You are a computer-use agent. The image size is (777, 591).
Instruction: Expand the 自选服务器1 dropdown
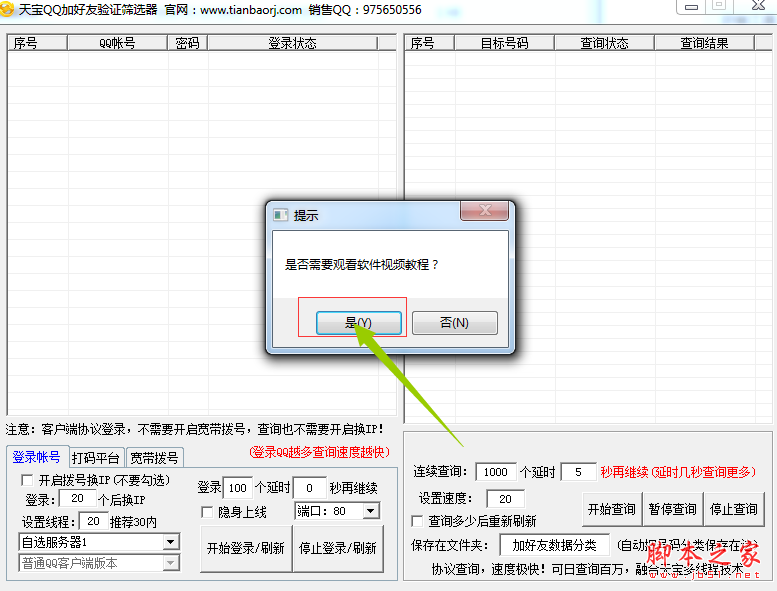pyautogui.click(x=170, y=542)
